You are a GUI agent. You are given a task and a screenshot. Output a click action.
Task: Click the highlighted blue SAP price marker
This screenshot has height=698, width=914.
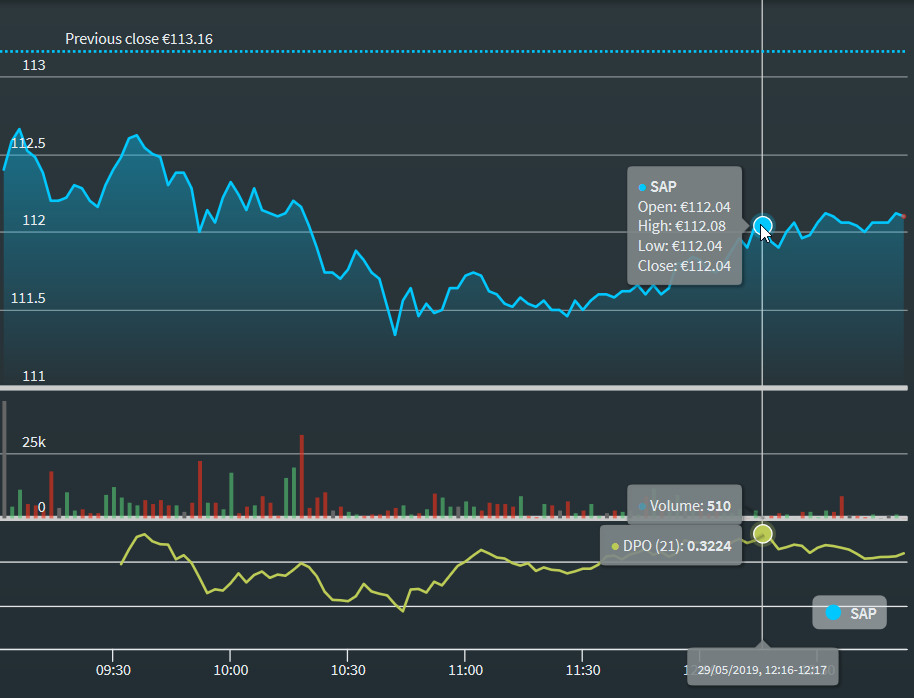coord(763,225)
